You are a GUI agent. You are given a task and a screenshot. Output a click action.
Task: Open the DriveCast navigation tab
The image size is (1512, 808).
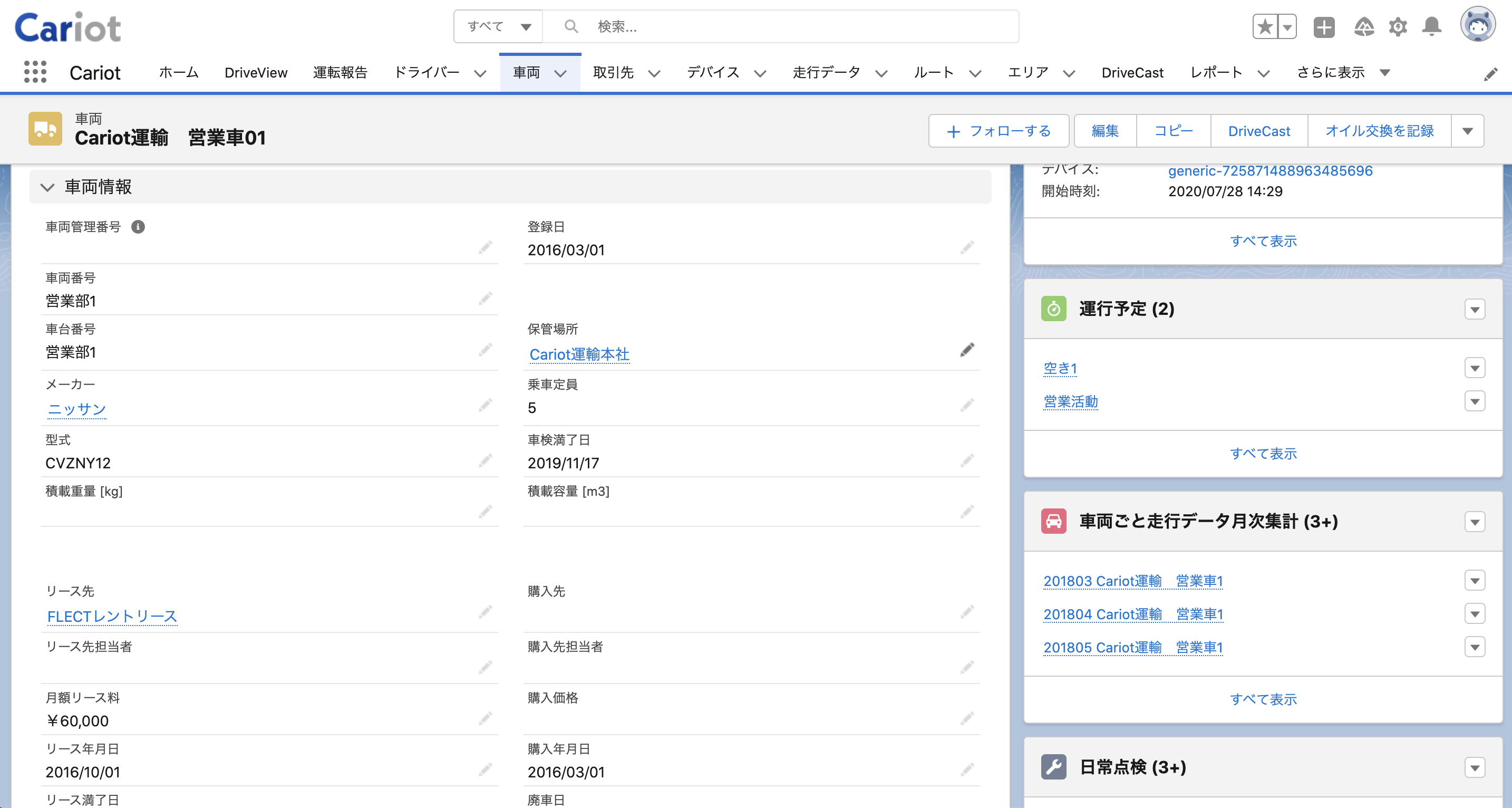tap(1132, 73)
